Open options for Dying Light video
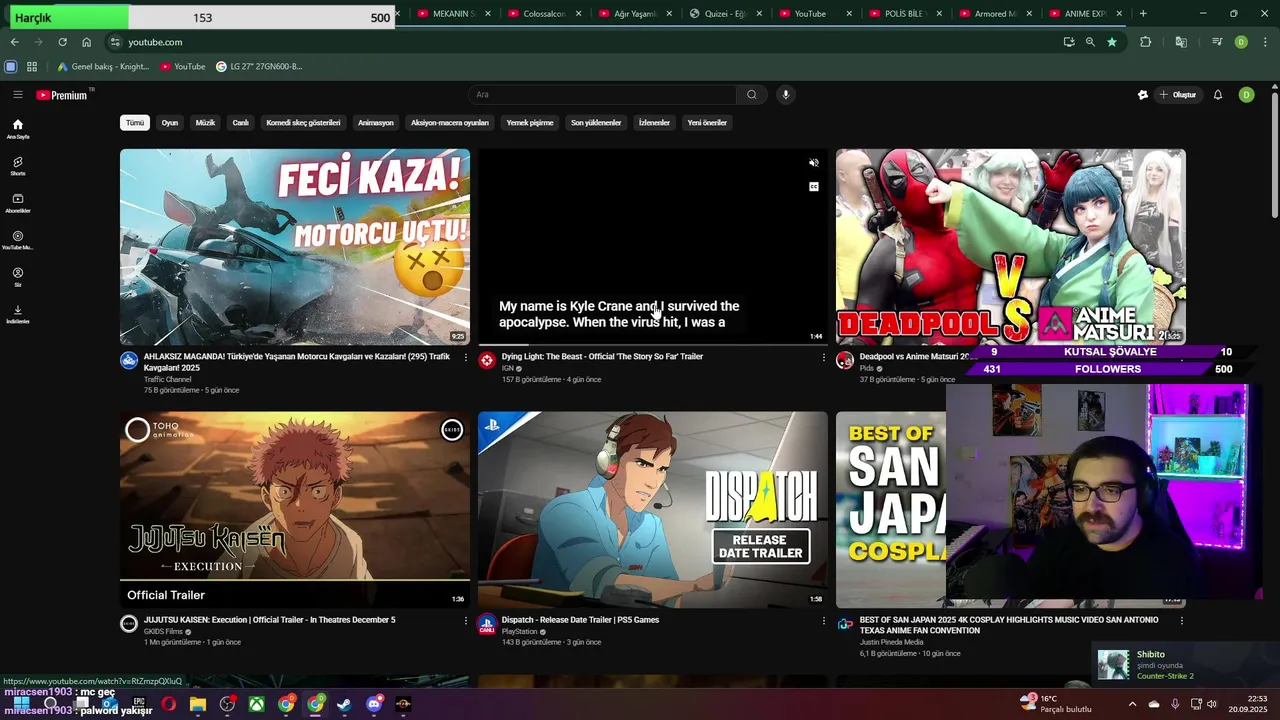The image size is (1280, 720). coord(824,358)
